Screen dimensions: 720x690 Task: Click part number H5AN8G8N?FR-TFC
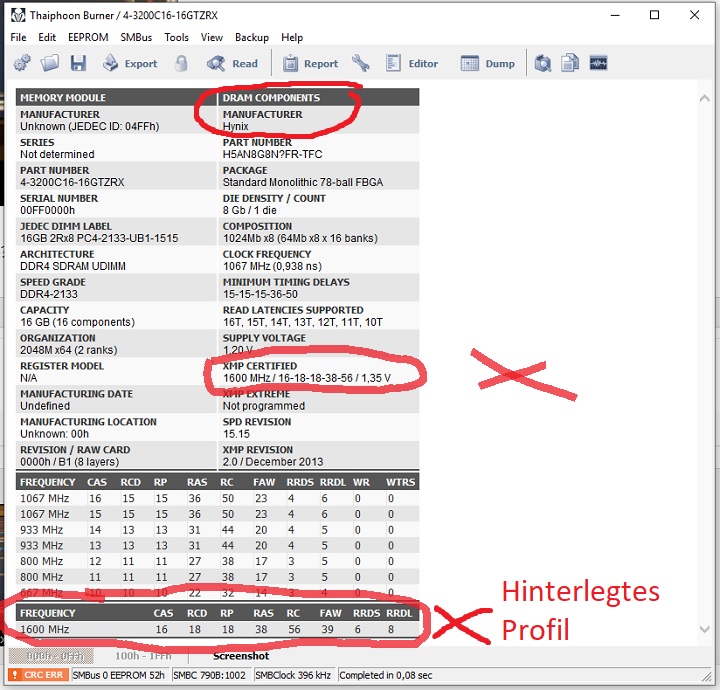[x=272, y=154]
